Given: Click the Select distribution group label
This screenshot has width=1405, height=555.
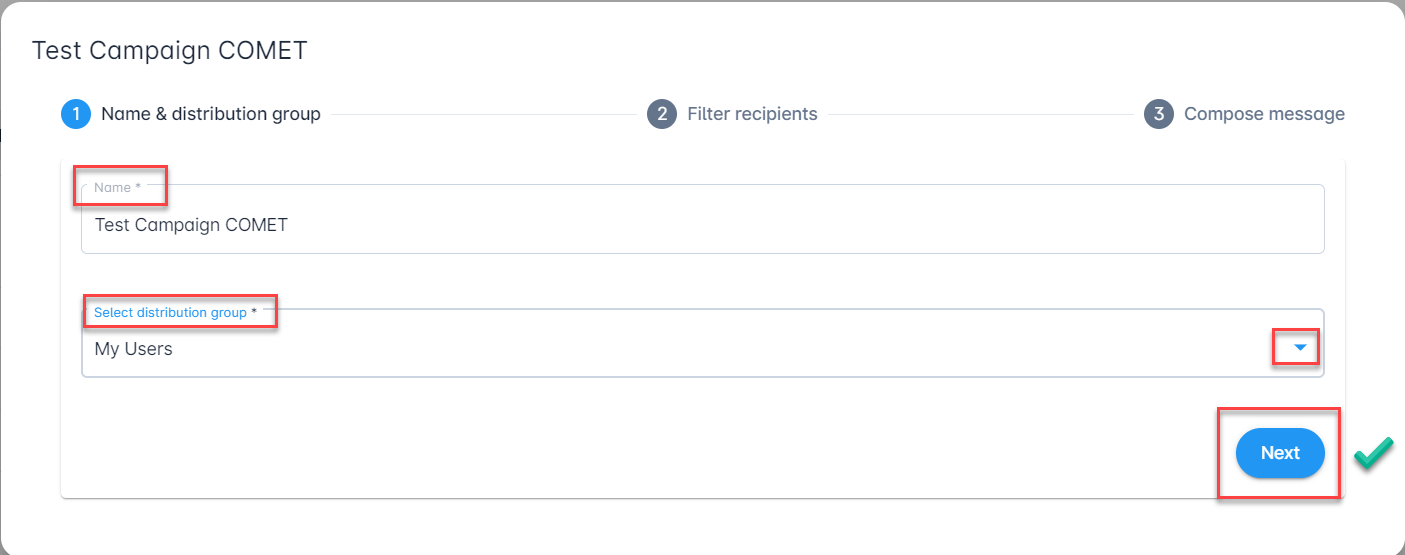Looking at the screenshot, I should pyautogui.click(x=170, y=313).
